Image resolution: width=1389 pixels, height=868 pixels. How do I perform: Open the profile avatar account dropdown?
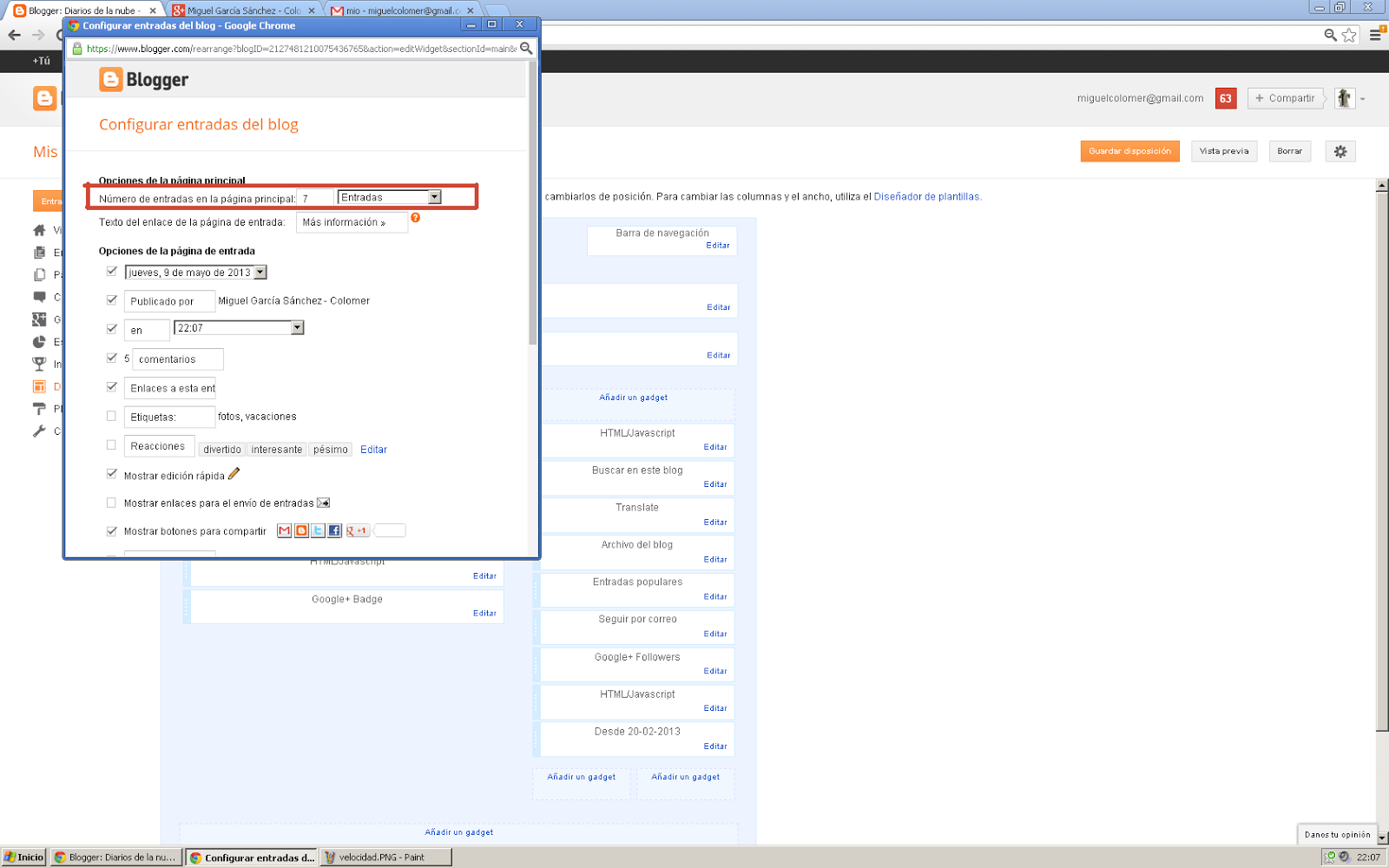pyautogui.click(x=1350, y=98)
